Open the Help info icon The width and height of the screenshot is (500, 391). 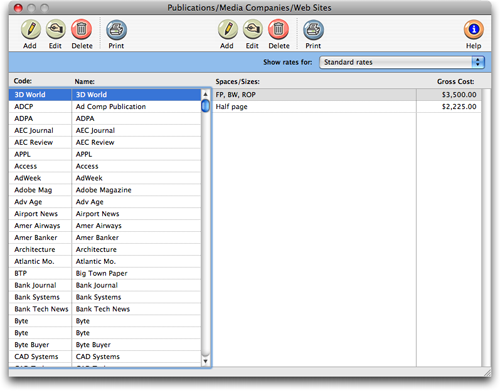tap(474, 29)
